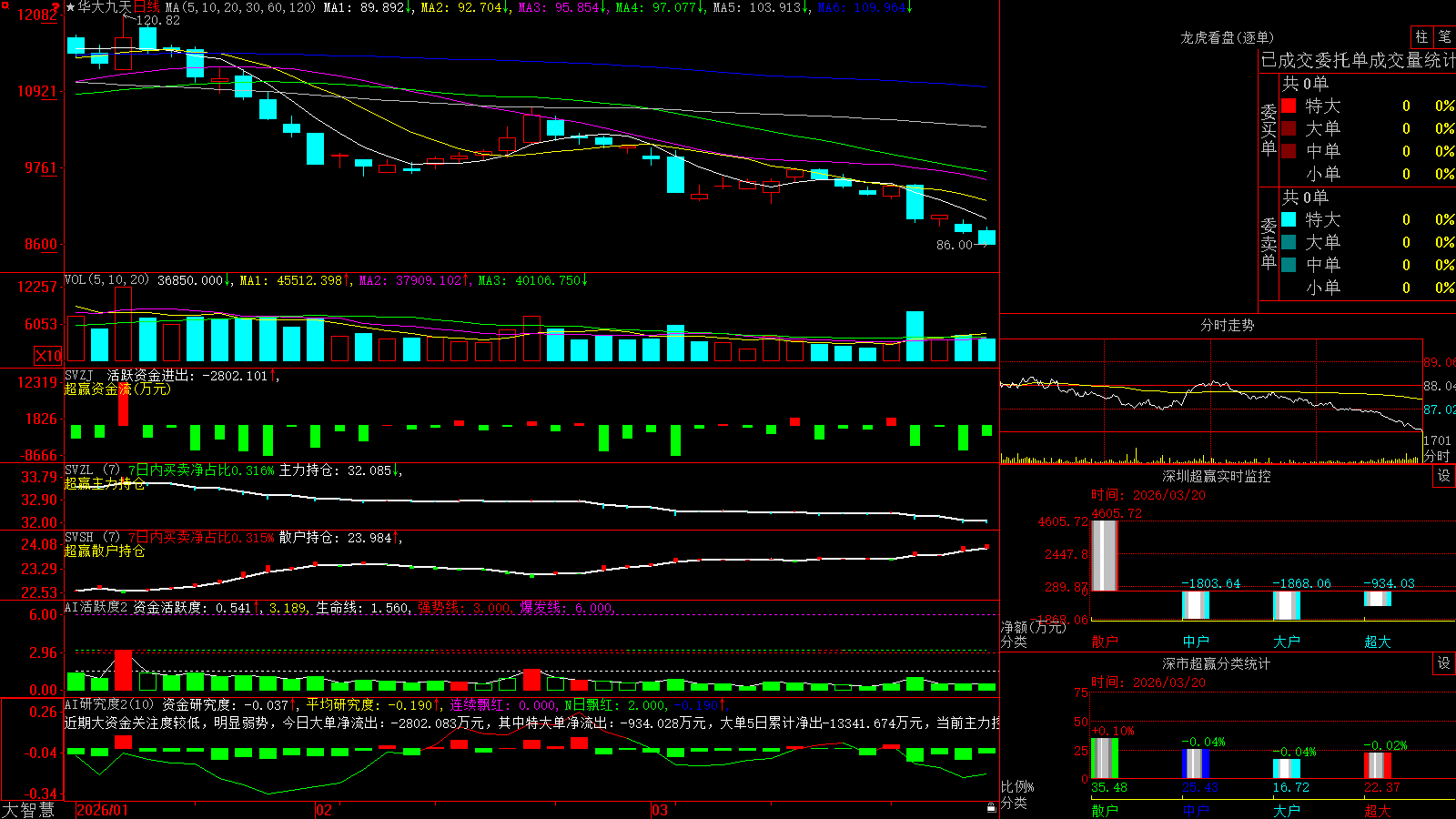Click the 散户持仓: 23.984 value
Viewport: 1456px width, 819px height.
pos(335,538)
